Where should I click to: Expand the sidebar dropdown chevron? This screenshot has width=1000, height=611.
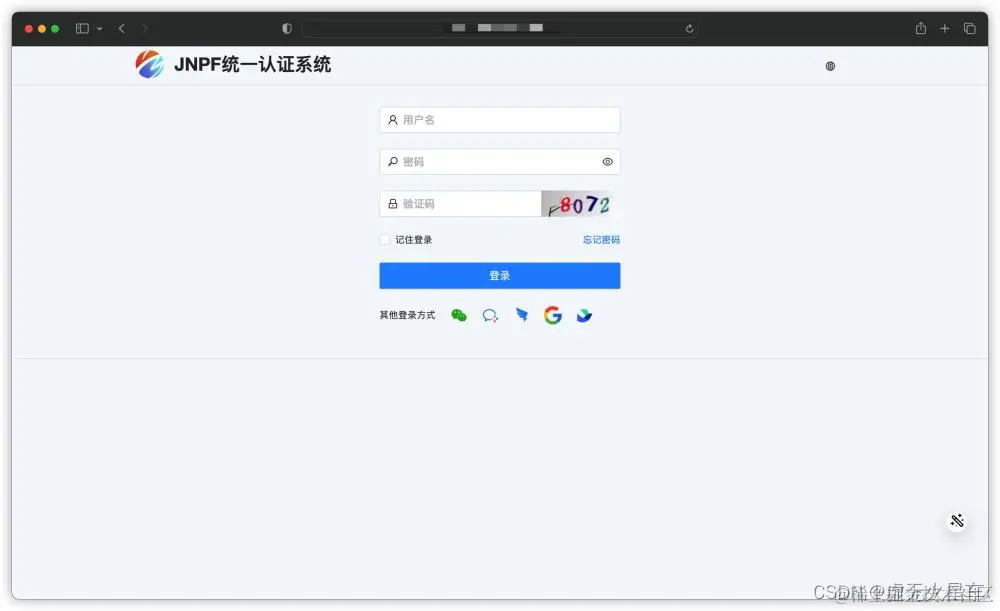point(99,29)
